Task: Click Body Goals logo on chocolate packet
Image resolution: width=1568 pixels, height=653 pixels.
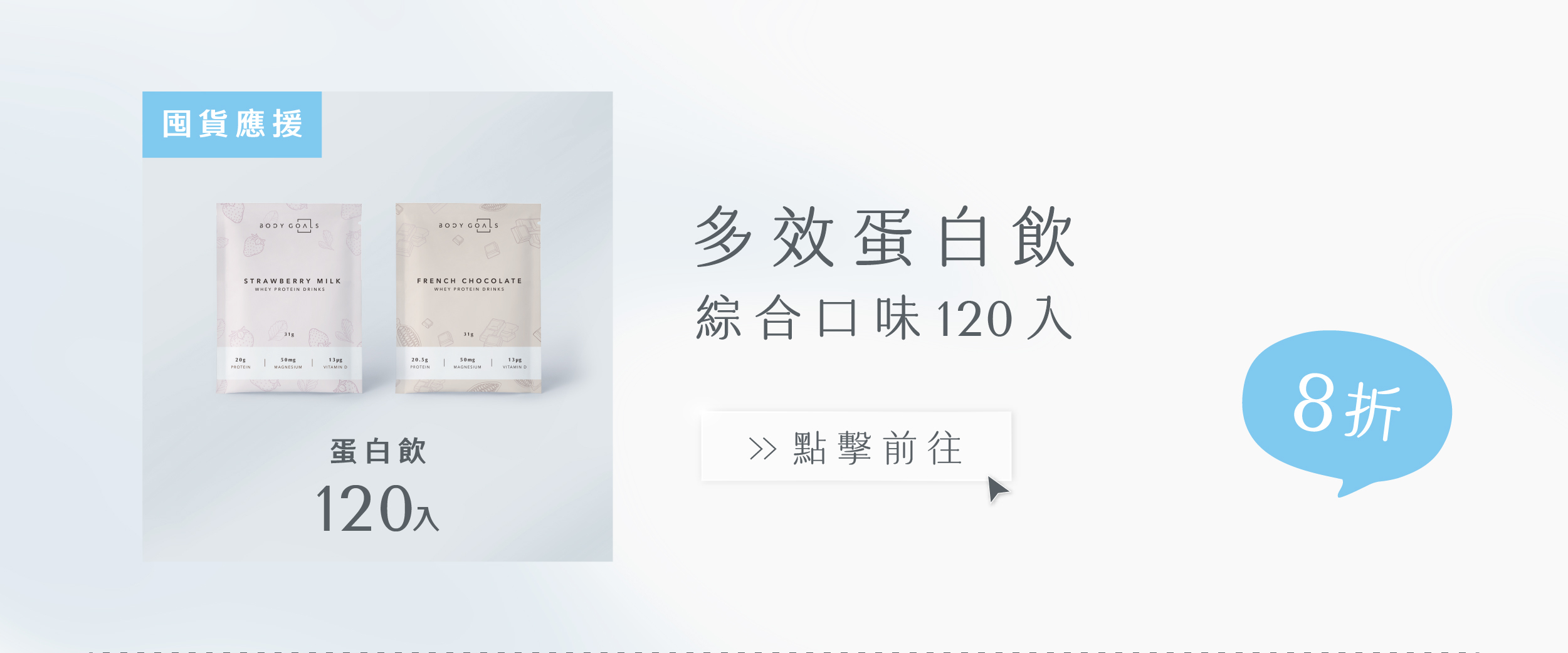Action: 469,226
